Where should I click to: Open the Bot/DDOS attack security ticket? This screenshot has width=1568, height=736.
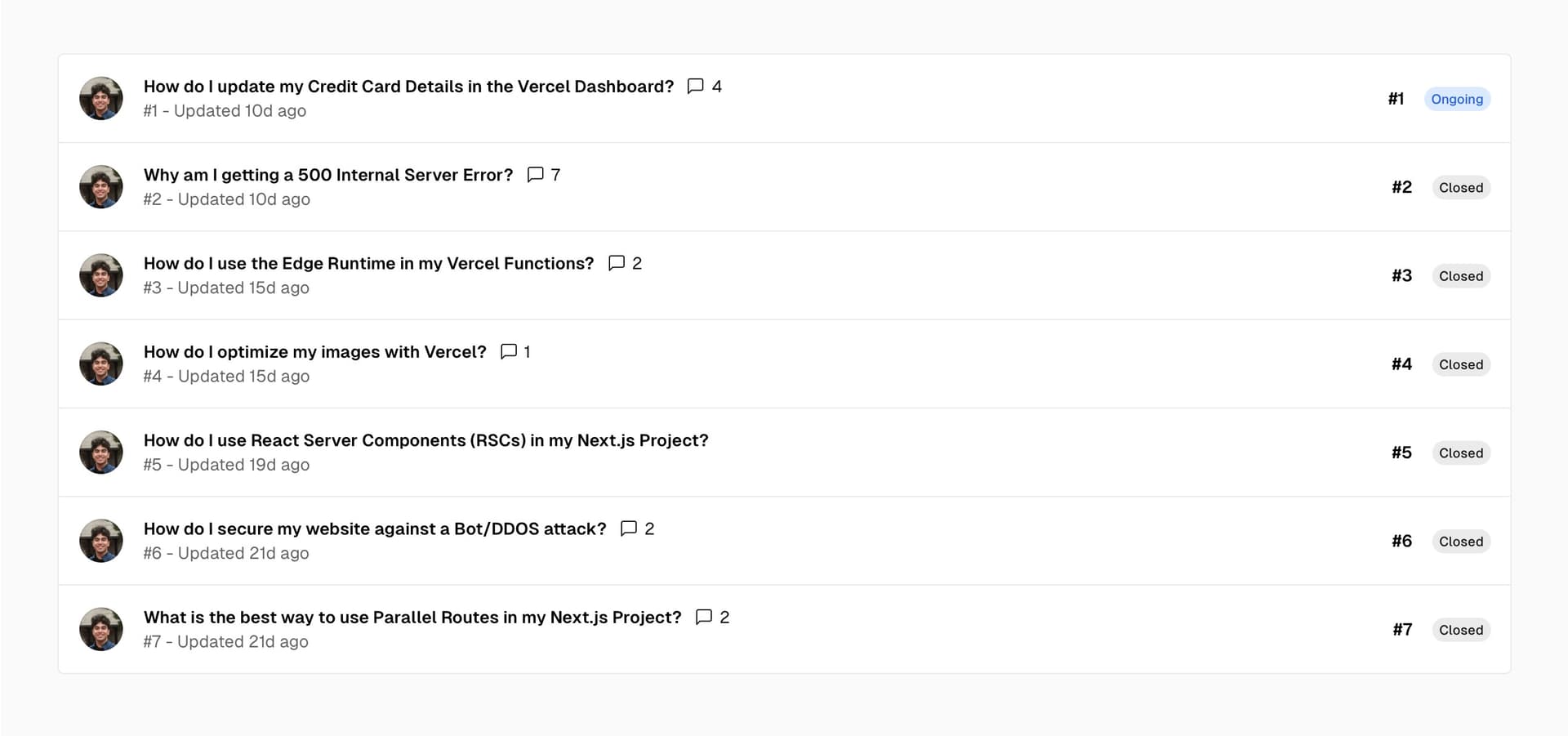375,529
